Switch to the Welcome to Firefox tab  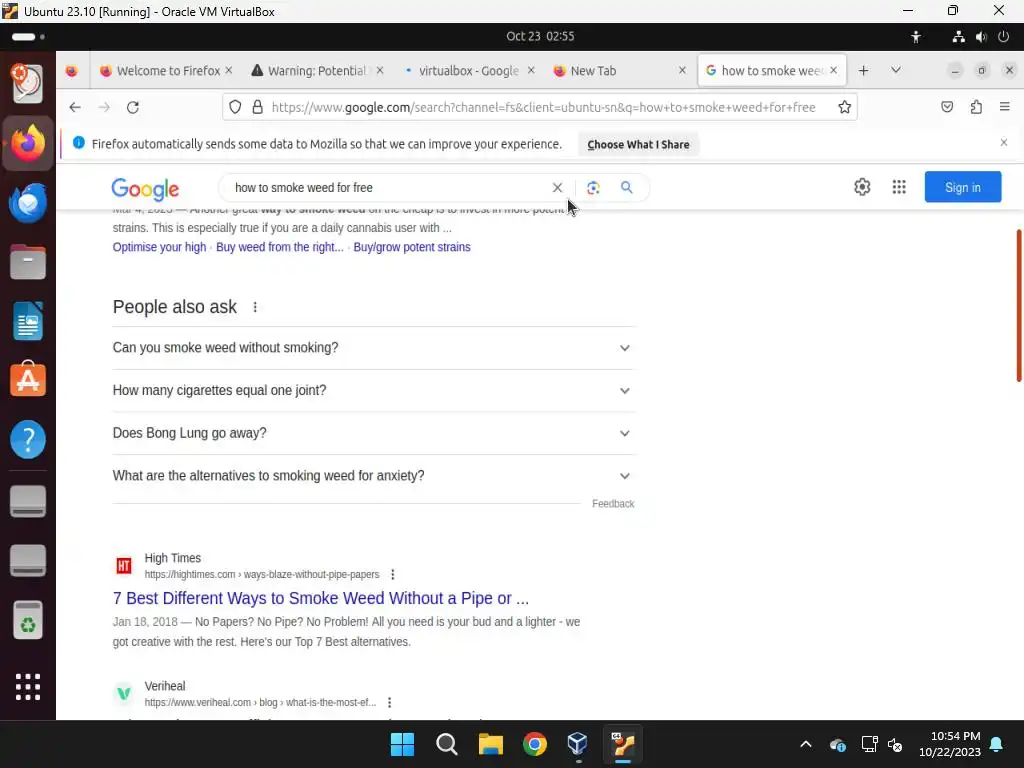tap(163, 71)
